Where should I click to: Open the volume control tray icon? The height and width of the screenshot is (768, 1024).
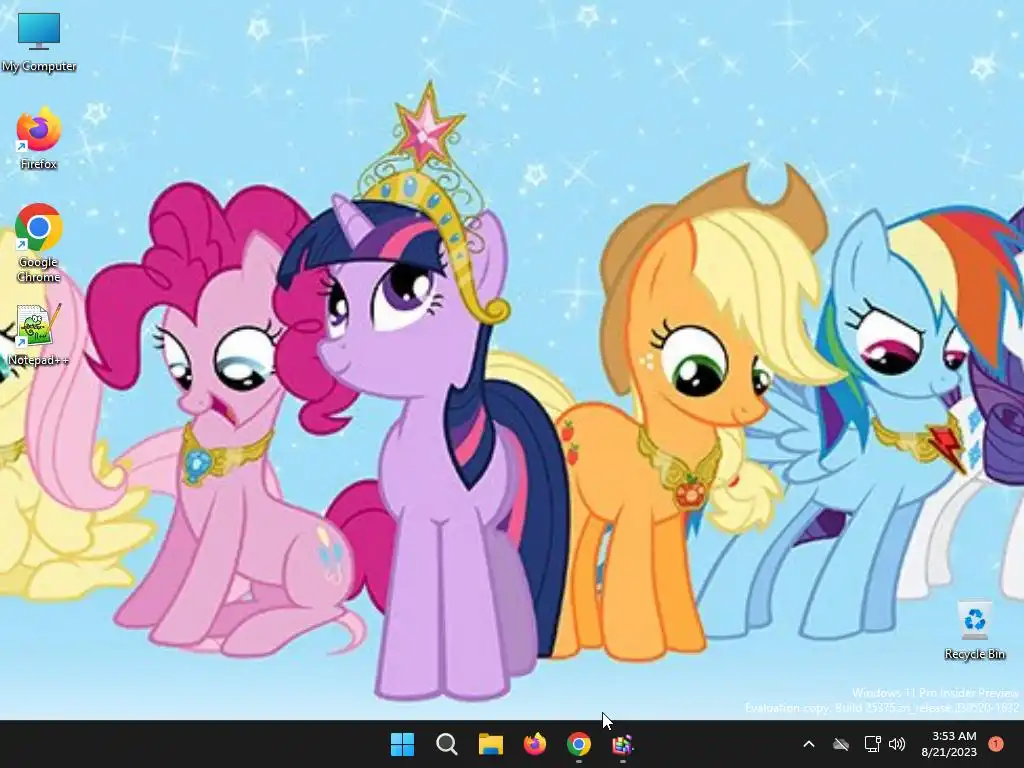pyautogui.click(x=897, y=744)
